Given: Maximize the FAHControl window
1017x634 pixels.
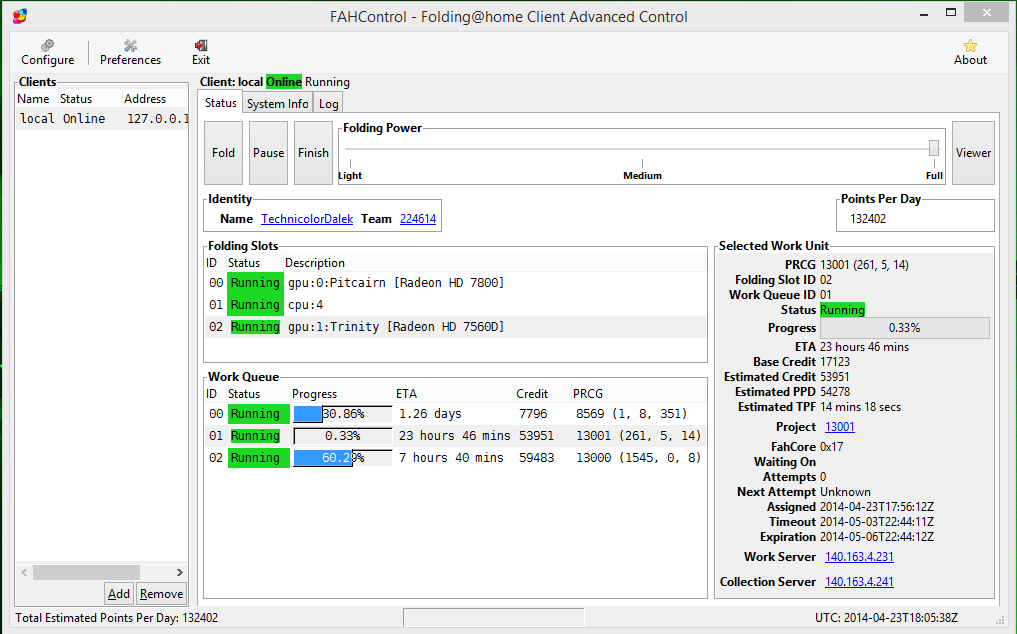Looking at the screenshot, I should (951, 12).
